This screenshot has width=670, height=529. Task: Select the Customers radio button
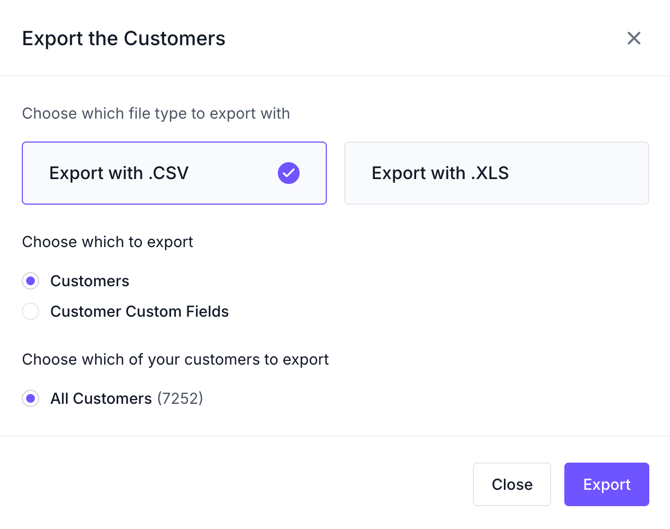pyautogui.click(x=31, y=281)
